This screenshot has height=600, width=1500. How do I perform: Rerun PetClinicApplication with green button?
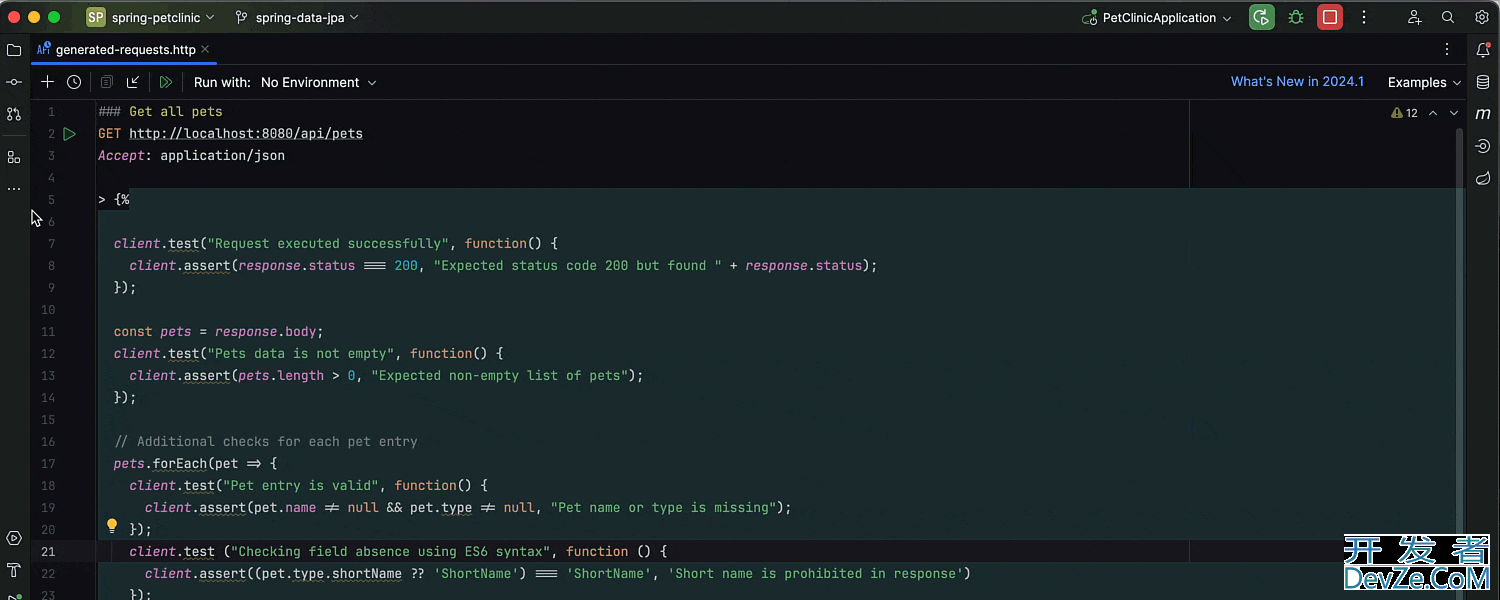click(x=1262, y=17)
